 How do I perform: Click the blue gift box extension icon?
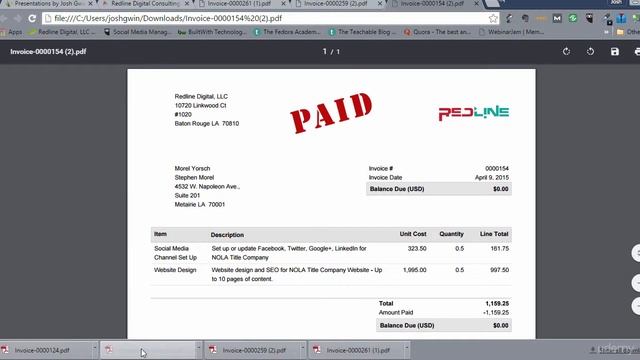tap(621, 18)
